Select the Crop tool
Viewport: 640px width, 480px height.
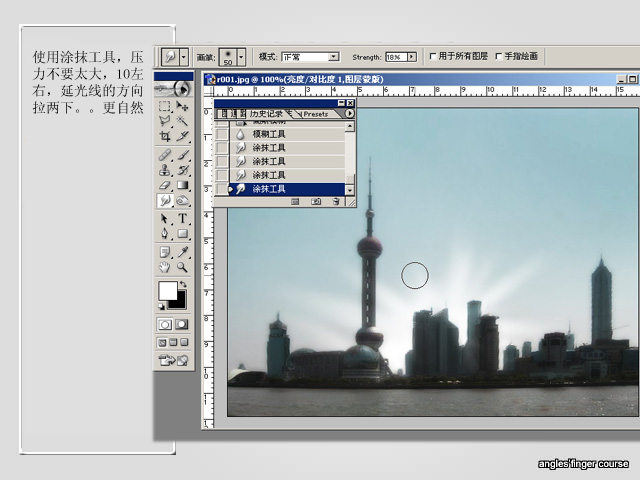coord(164,136)
